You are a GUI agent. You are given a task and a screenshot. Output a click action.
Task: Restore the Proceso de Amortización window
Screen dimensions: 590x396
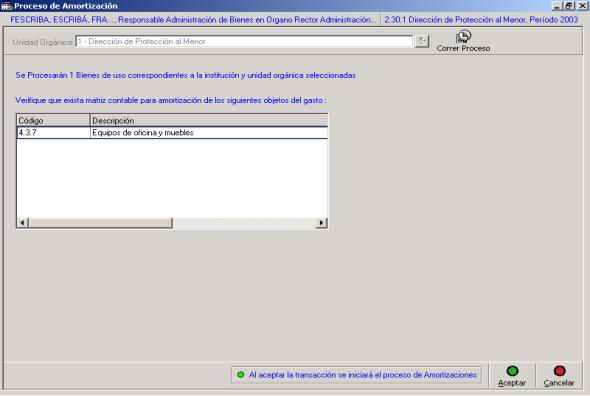pyautogui.click(x=569, y=6)
